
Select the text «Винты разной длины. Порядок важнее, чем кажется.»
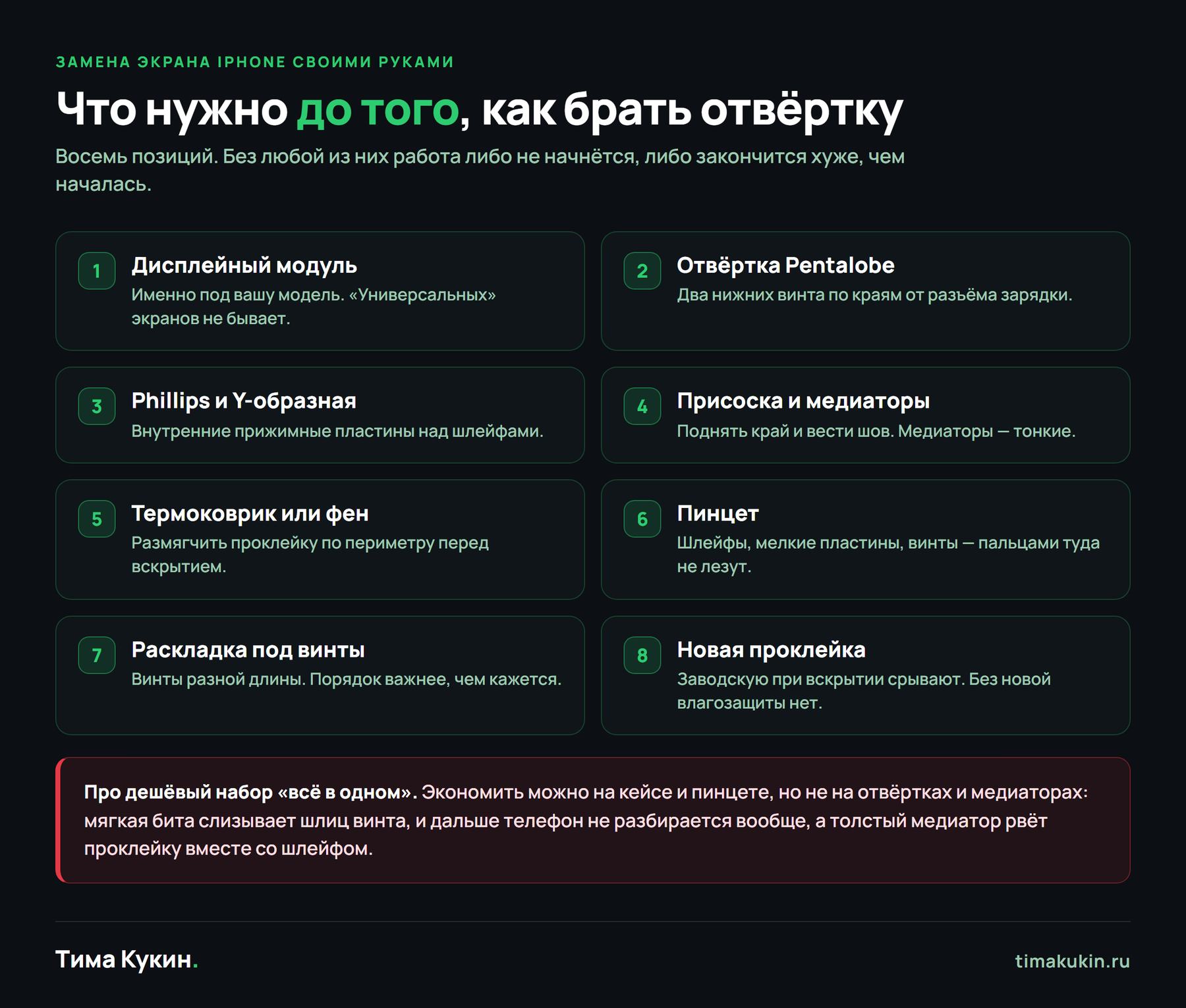(347, 679)
